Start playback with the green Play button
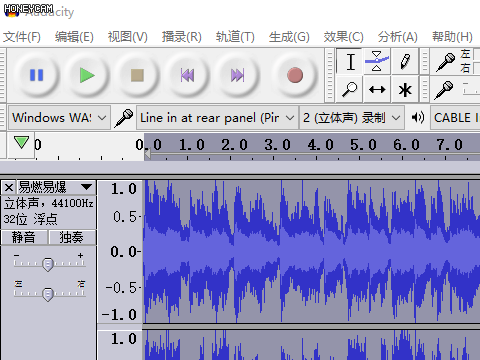The width and height of the screenshot is (480, 360). click(x=87, y=75)
